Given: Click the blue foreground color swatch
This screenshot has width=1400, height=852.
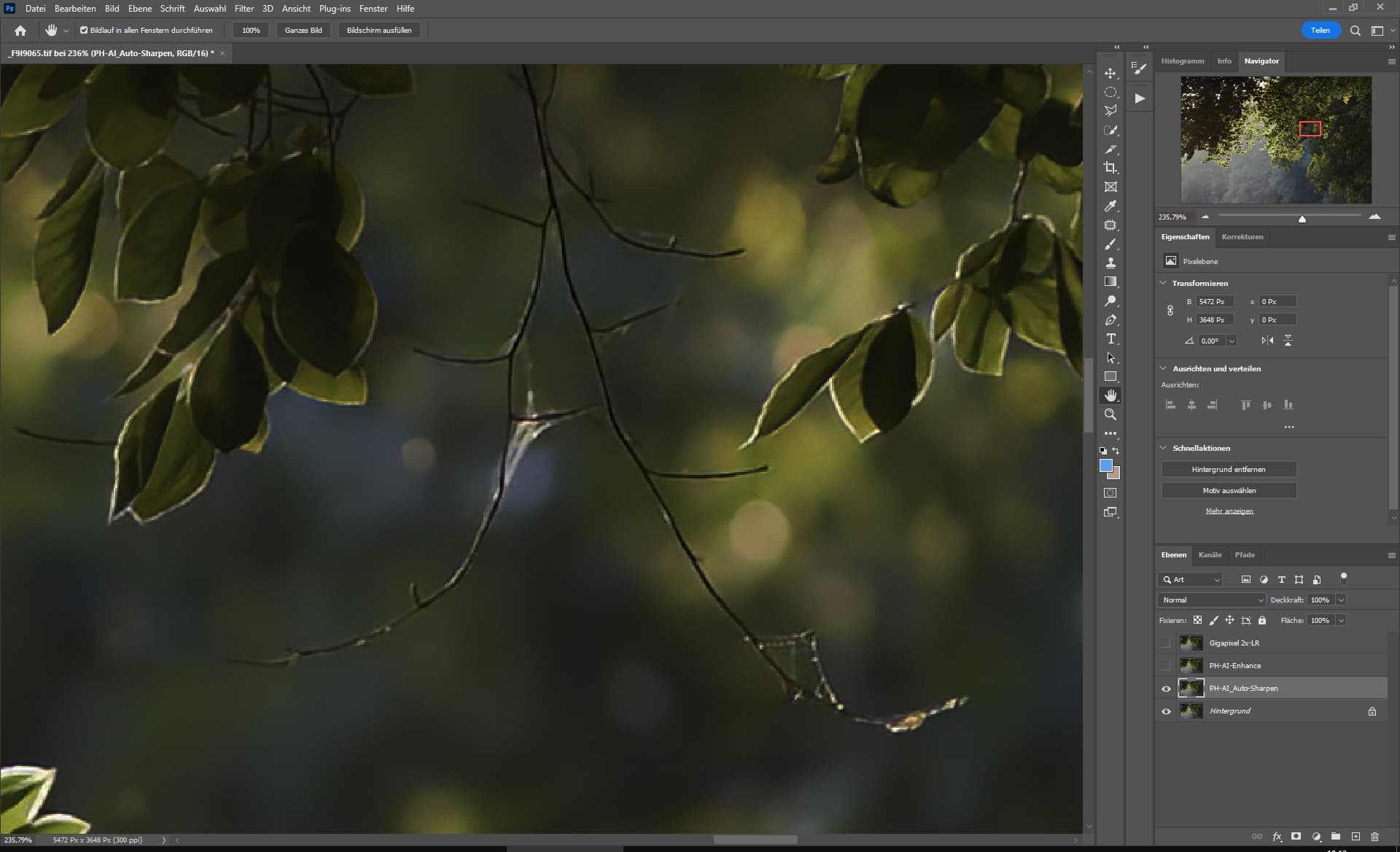Looking at the screenshot, I should 1105,466.
